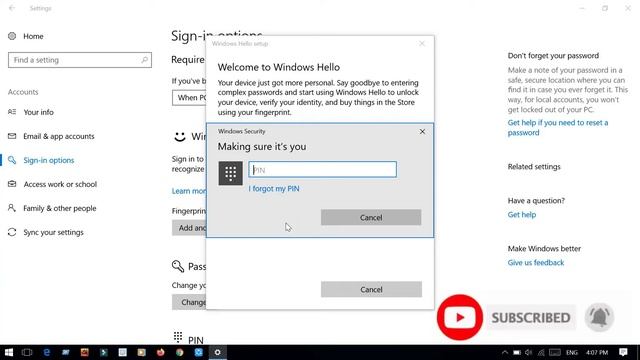This screenshot has width=640, height=360.
Task: Click the Have a question? heading
Action: 536,201
